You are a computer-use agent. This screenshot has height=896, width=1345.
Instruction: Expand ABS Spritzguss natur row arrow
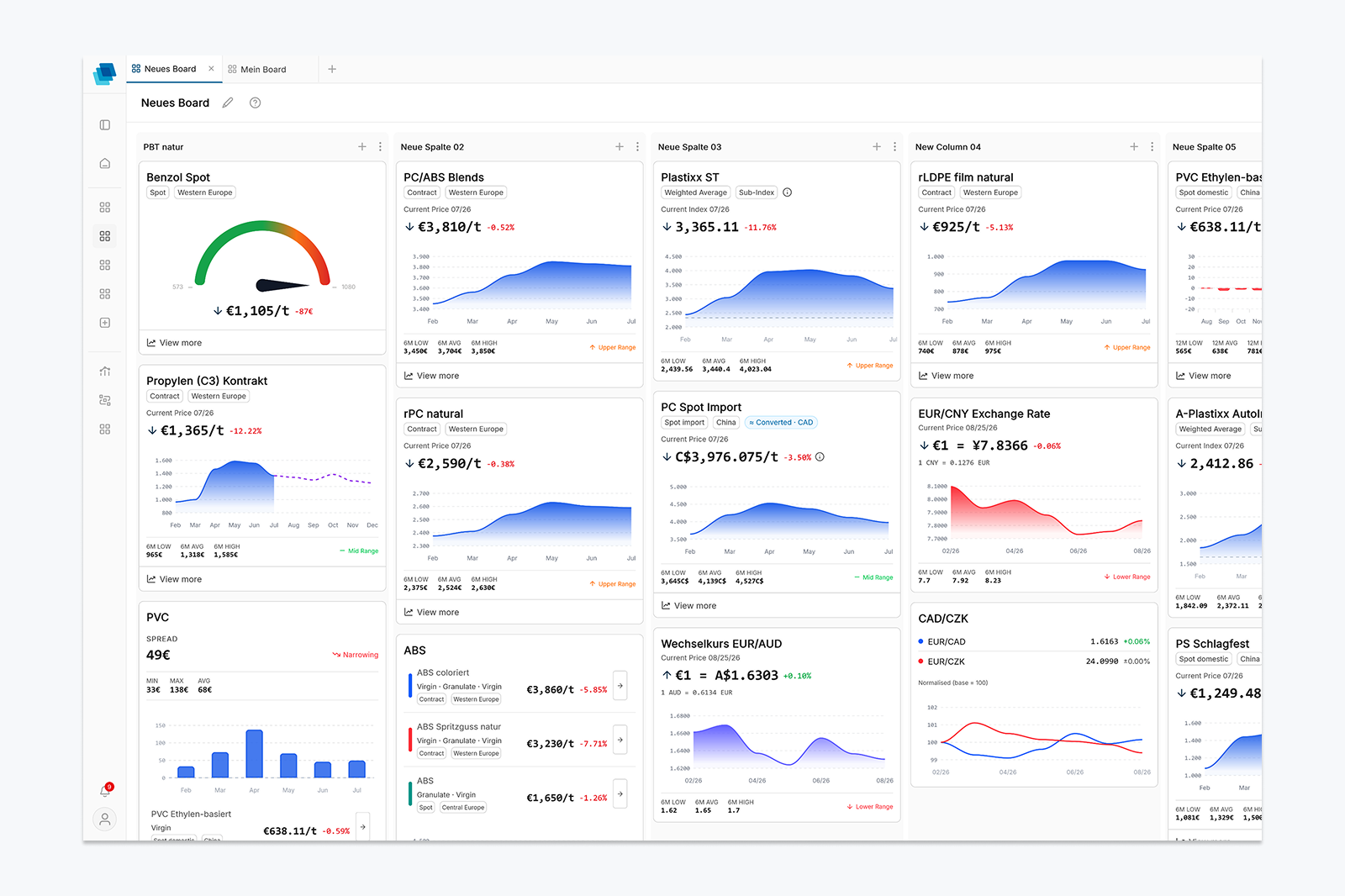click(620, 740)
